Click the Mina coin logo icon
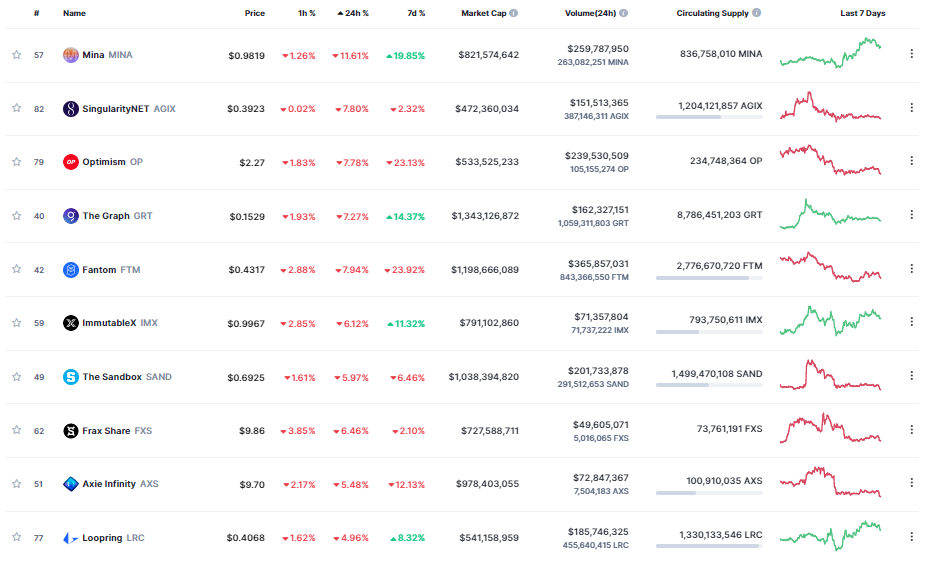This screenshot has height=564, width=935. coord(70,55)
